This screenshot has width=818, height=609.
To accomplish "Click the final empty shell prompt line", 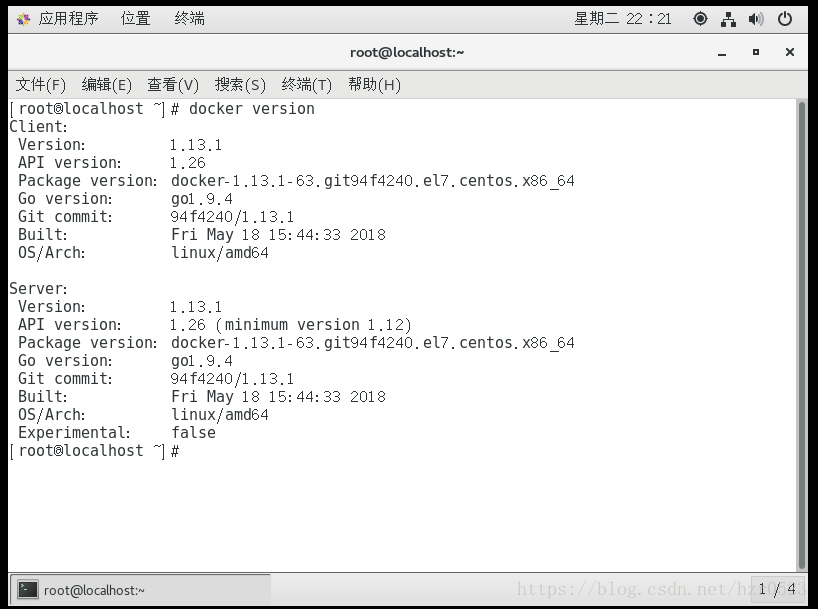I will point(94,451).
